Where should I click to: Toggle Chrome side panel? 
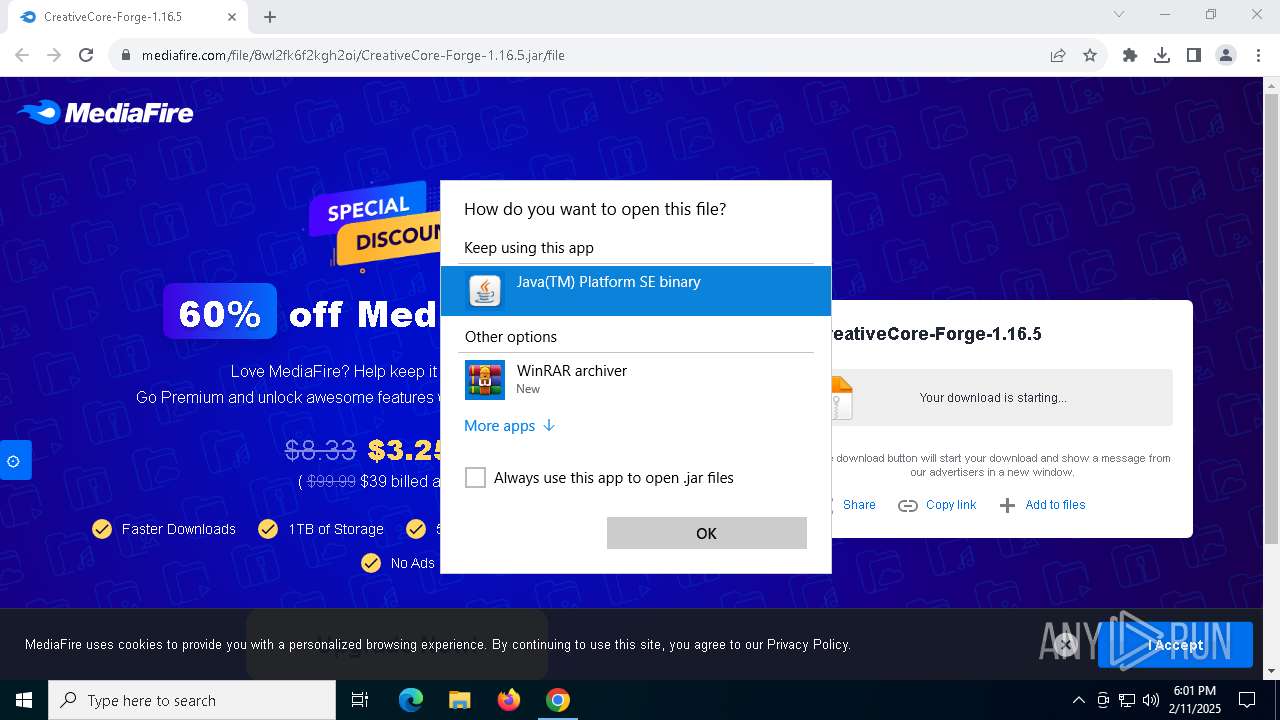(x=1194, y=55)
